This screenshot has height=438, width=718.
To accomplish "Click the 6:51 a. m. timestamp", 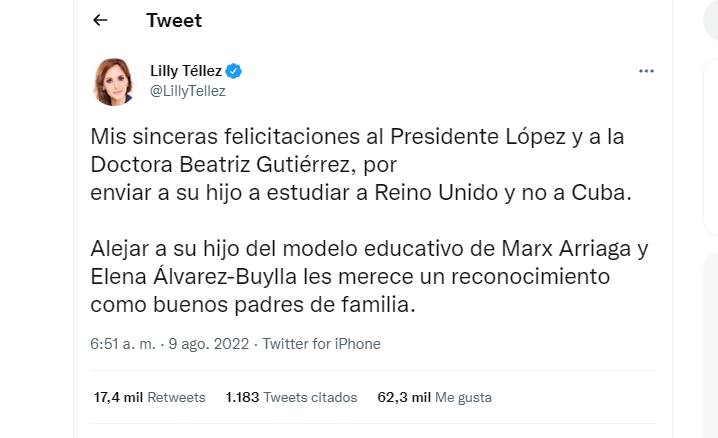I will pos(123,344).
